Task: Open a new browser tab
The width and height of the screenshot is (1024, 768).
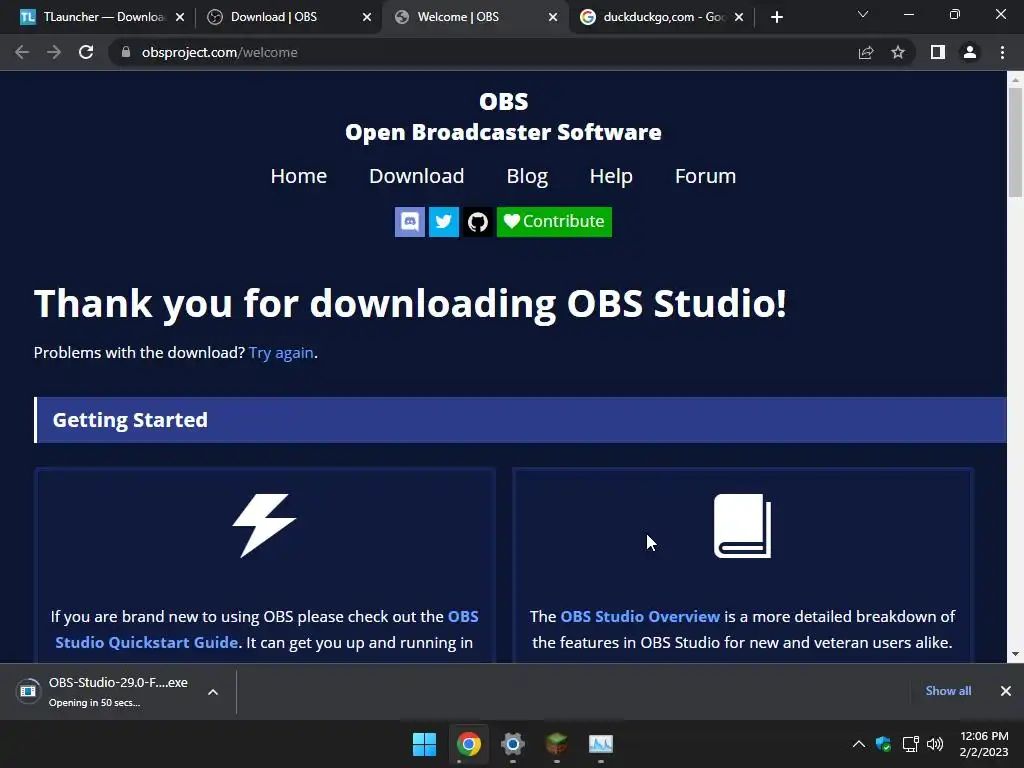Action: click(776, 17)
